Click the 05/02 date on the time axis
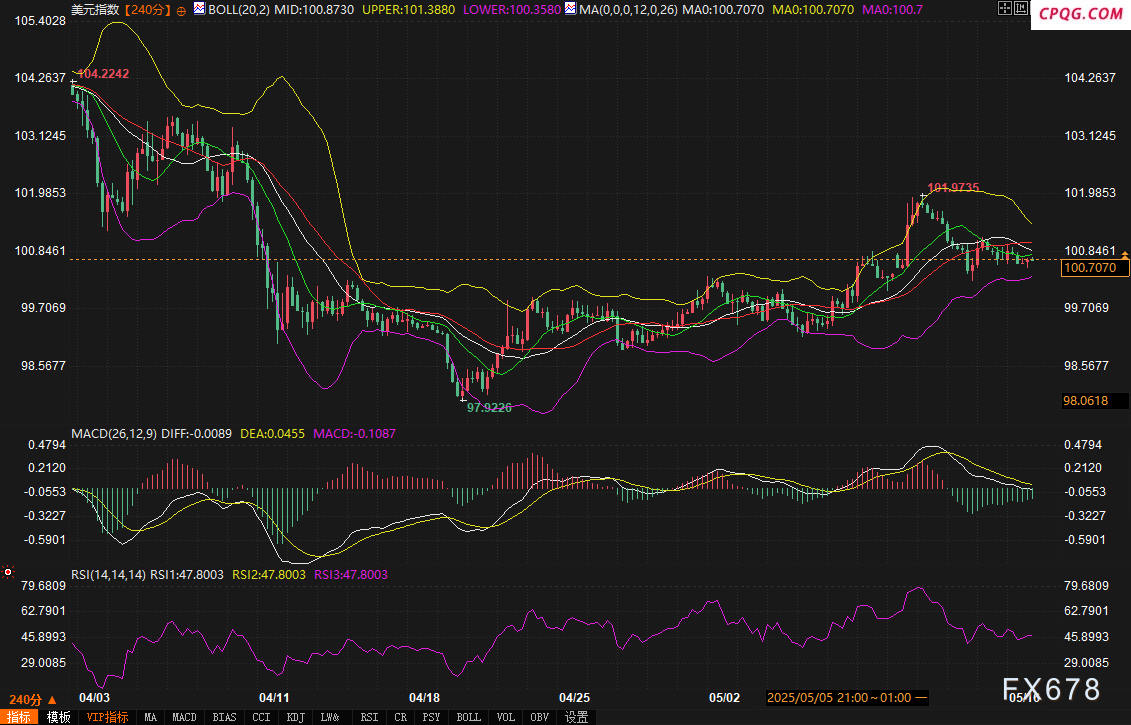 tap(724, 698)
